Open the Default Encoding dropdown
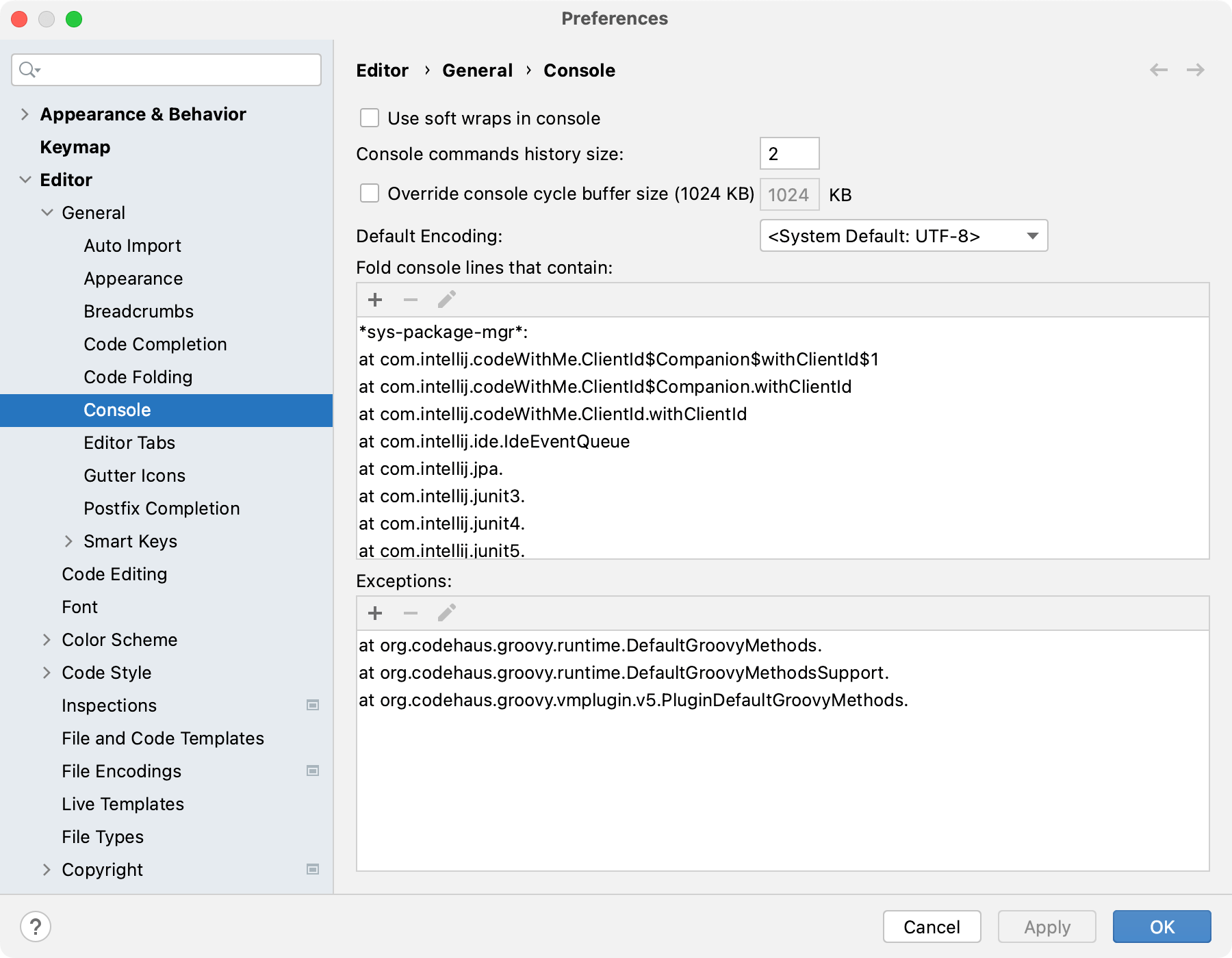Image resolution: width=1232 pixels, height=958 pixels. tap(903, 235)
